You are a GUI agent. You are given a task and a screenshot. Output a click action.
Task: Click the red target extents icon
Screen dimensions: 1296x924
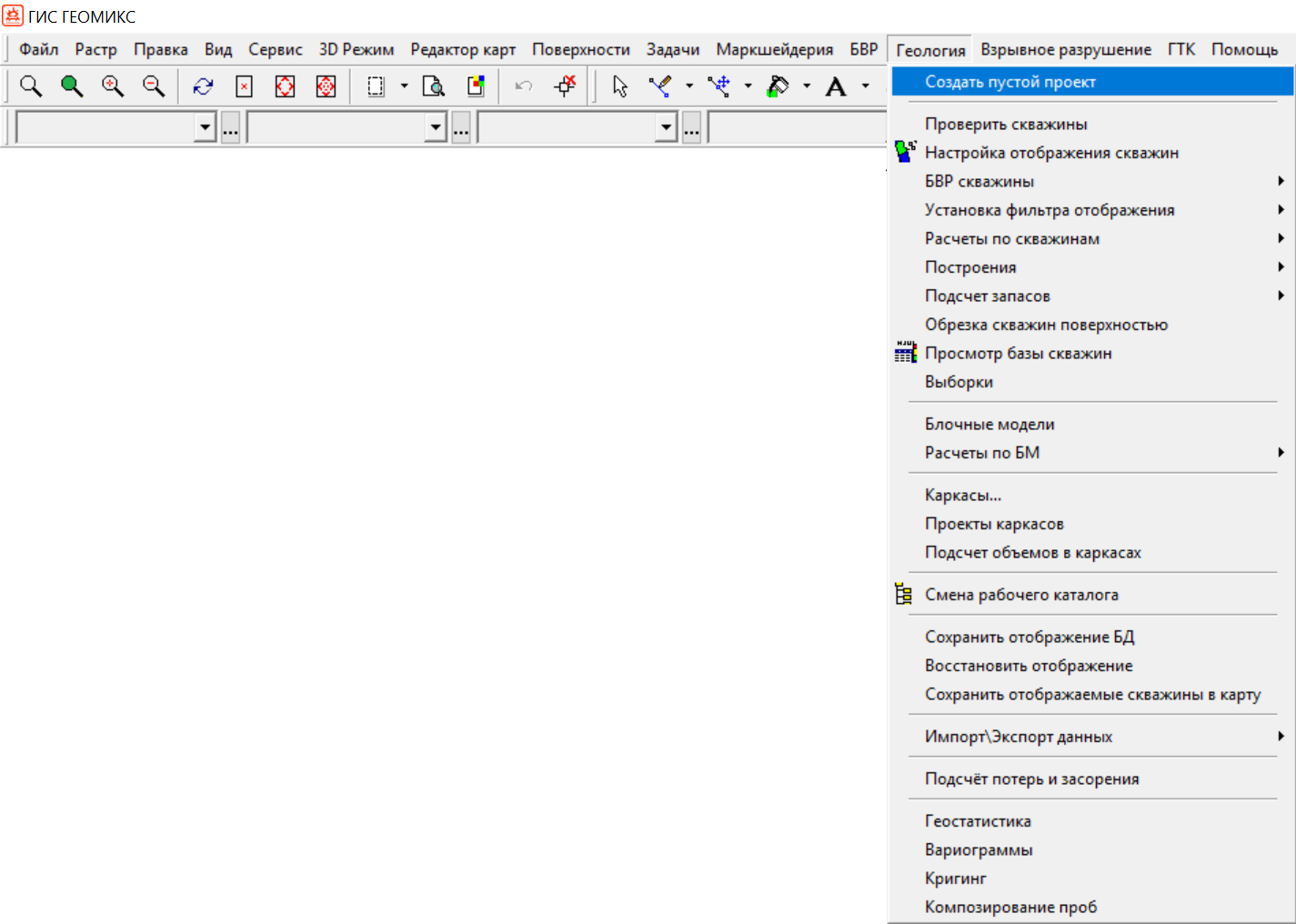click(326, 86)
